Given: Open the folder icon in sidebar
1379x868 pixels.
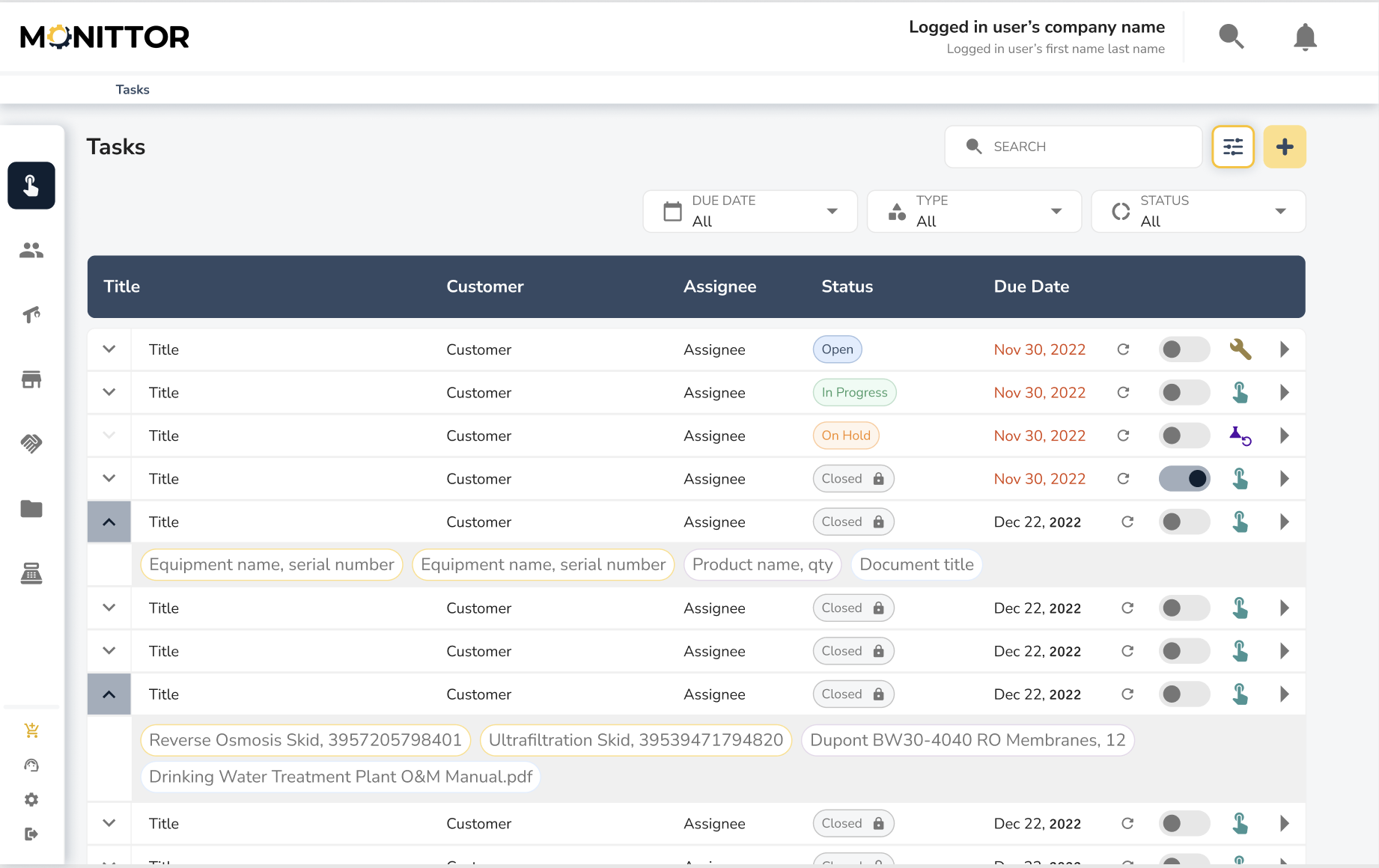Looking at the screenshot, I should tap(31, 509).
